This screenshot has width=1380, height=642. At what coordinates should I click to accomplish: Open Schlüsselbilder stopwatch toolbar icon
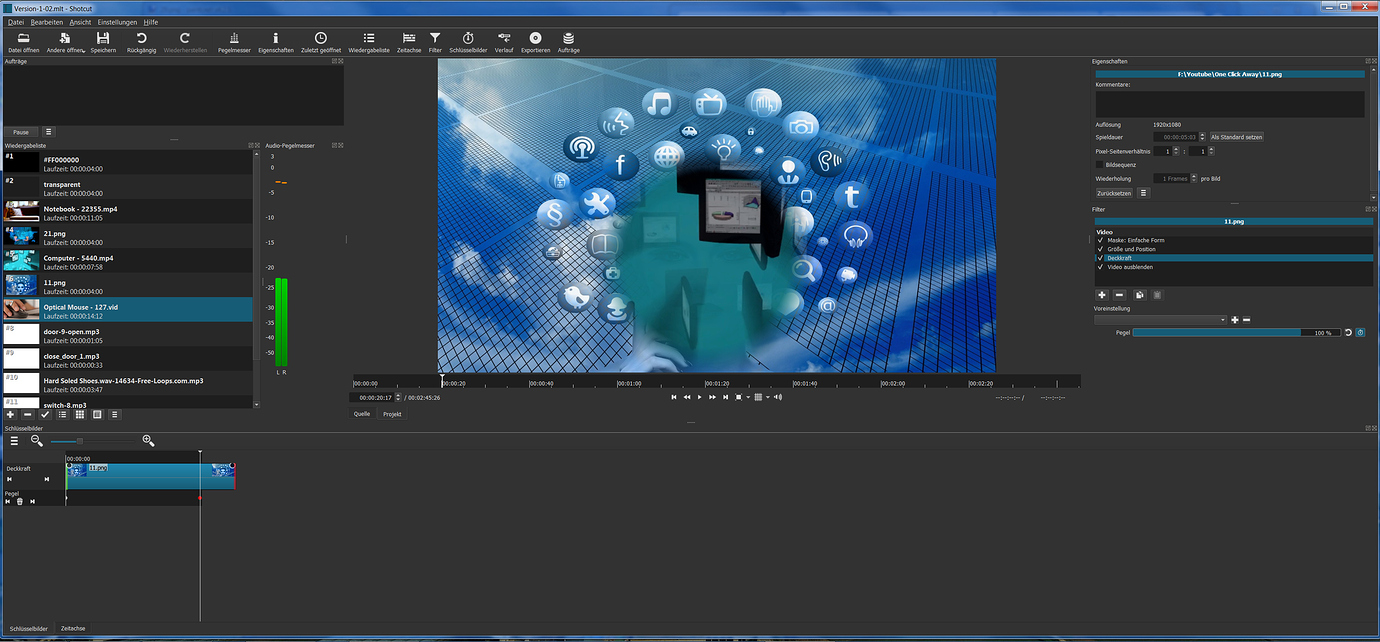pos(468,42)
